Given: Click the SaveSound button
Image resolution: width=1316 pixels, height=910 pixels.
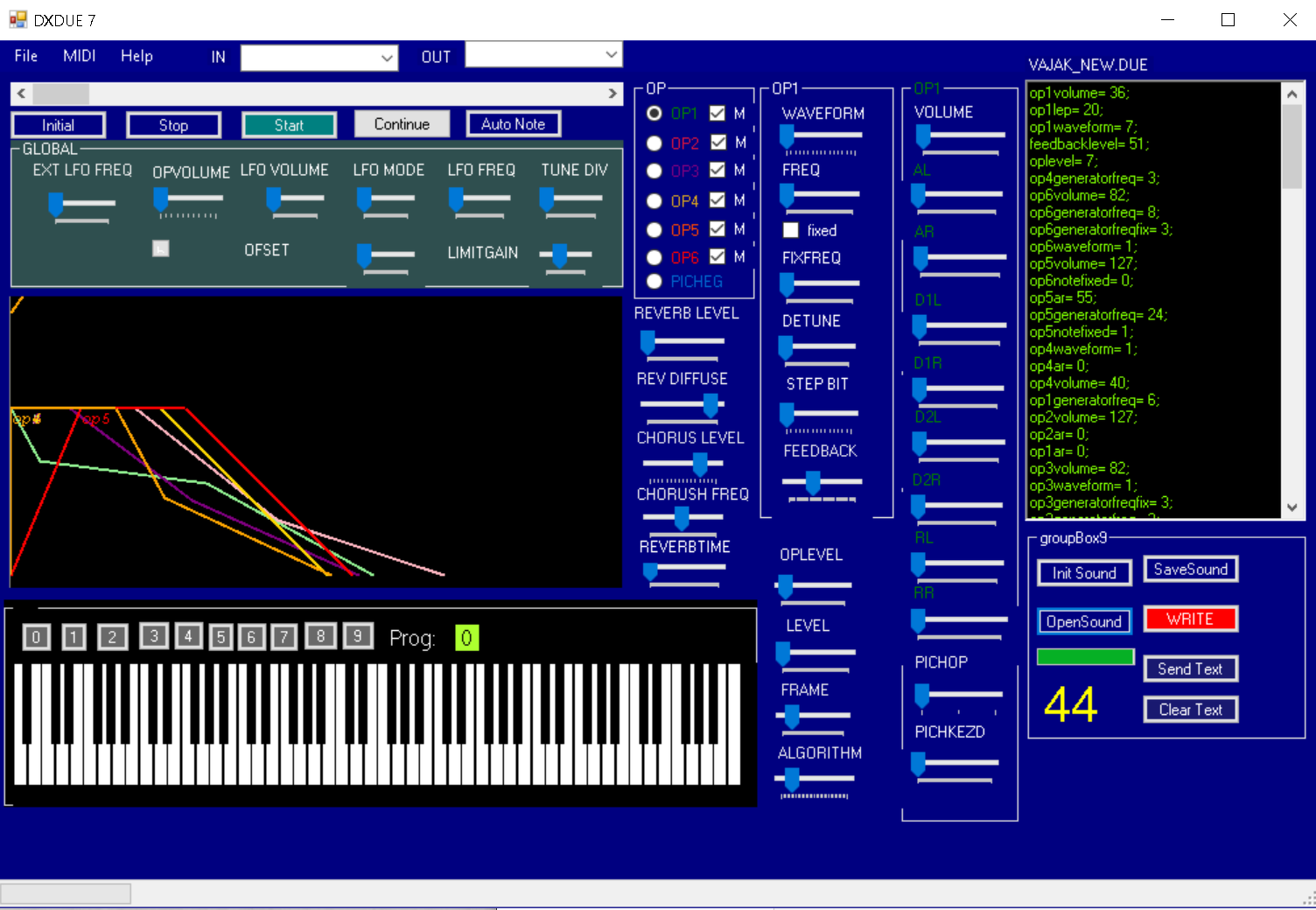Looking at the screenshot, I should [x=1191, y=570].
